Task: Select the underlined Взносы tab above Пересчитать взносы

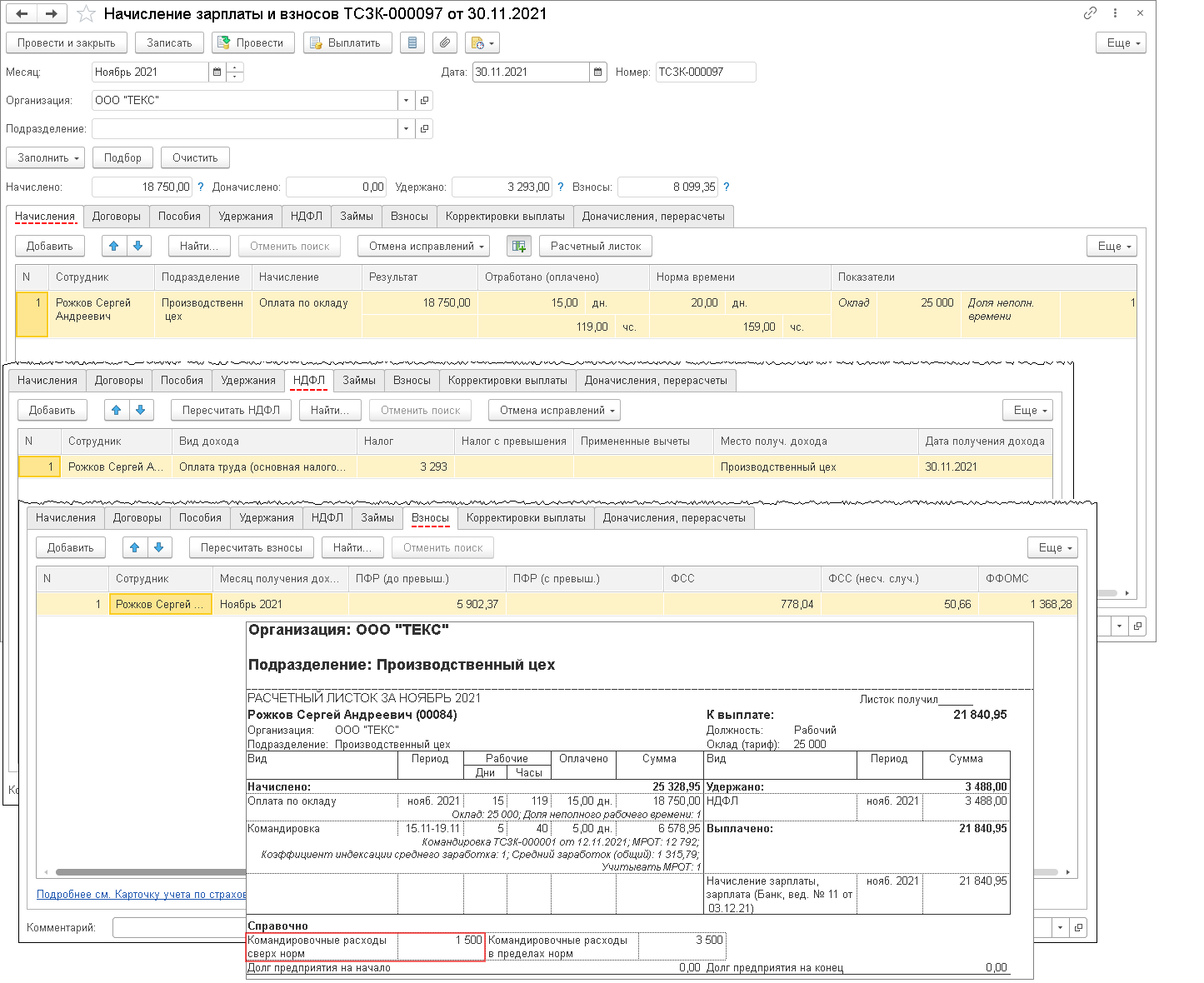Action: pyautogui.click(x=431, y=518)
